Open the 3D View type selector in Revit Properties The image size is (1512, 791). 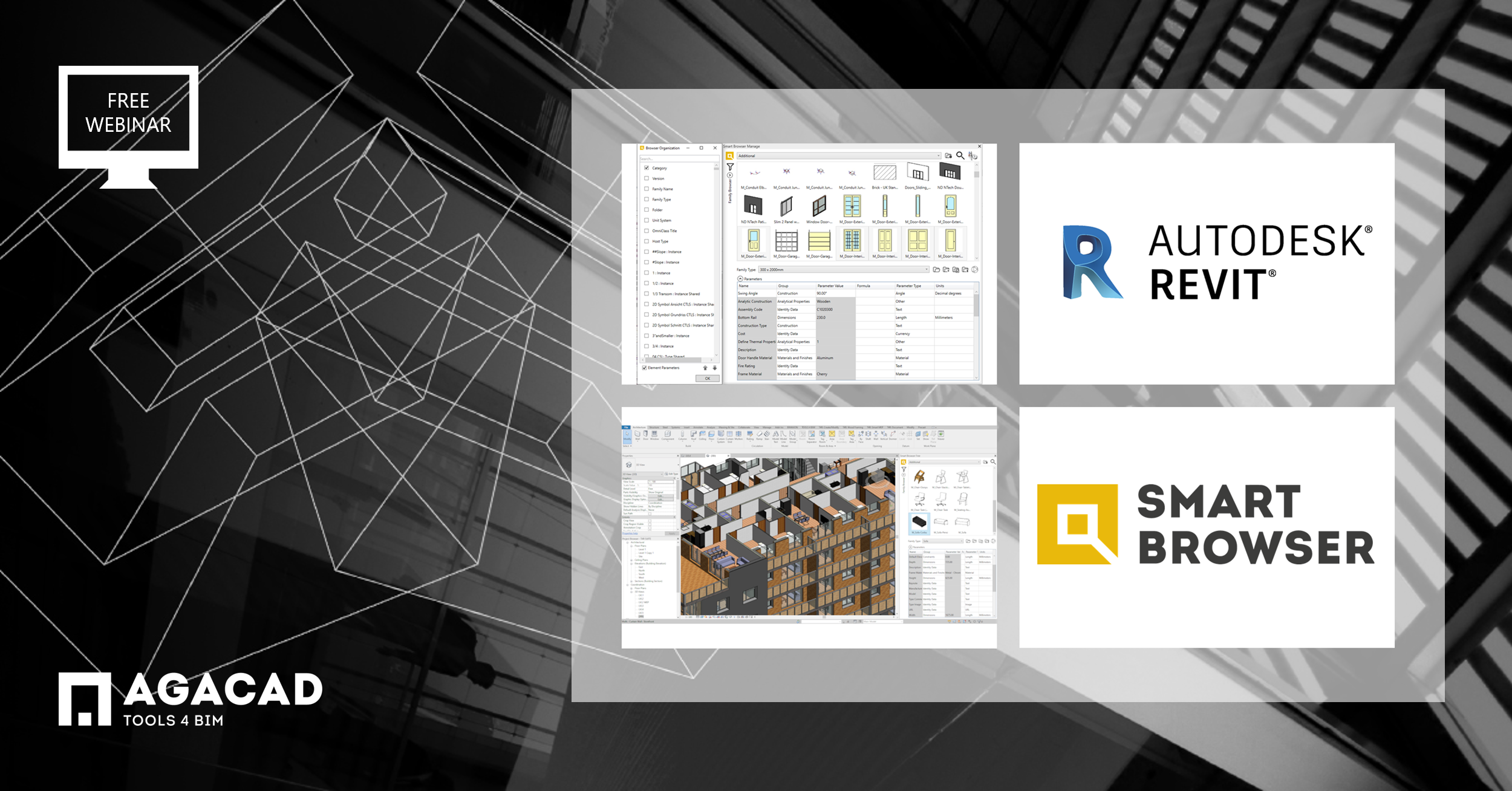(x=657, y=465)
